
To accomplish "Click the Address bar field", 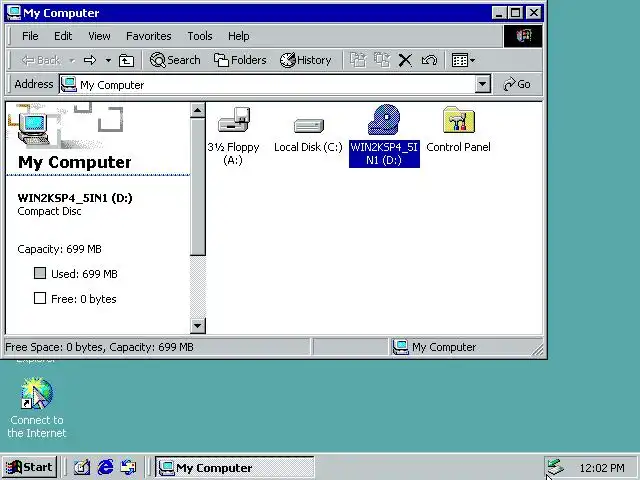I will [x=267, y=84].
